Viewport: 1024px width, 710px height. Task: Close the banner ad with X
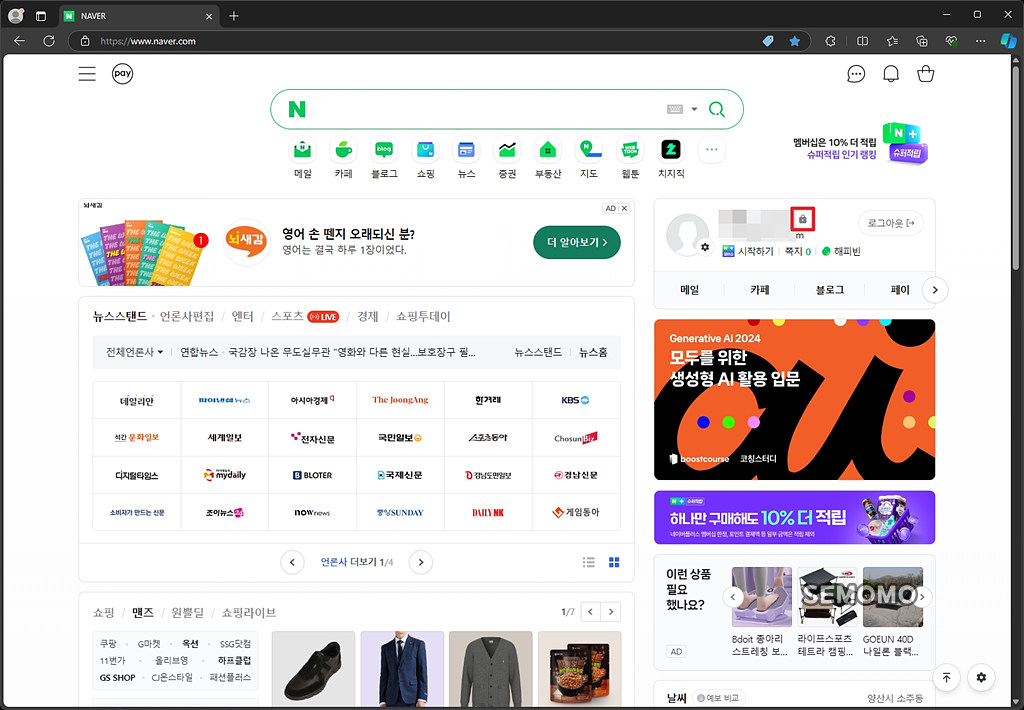pyautogui.click(x=624, y=208)
